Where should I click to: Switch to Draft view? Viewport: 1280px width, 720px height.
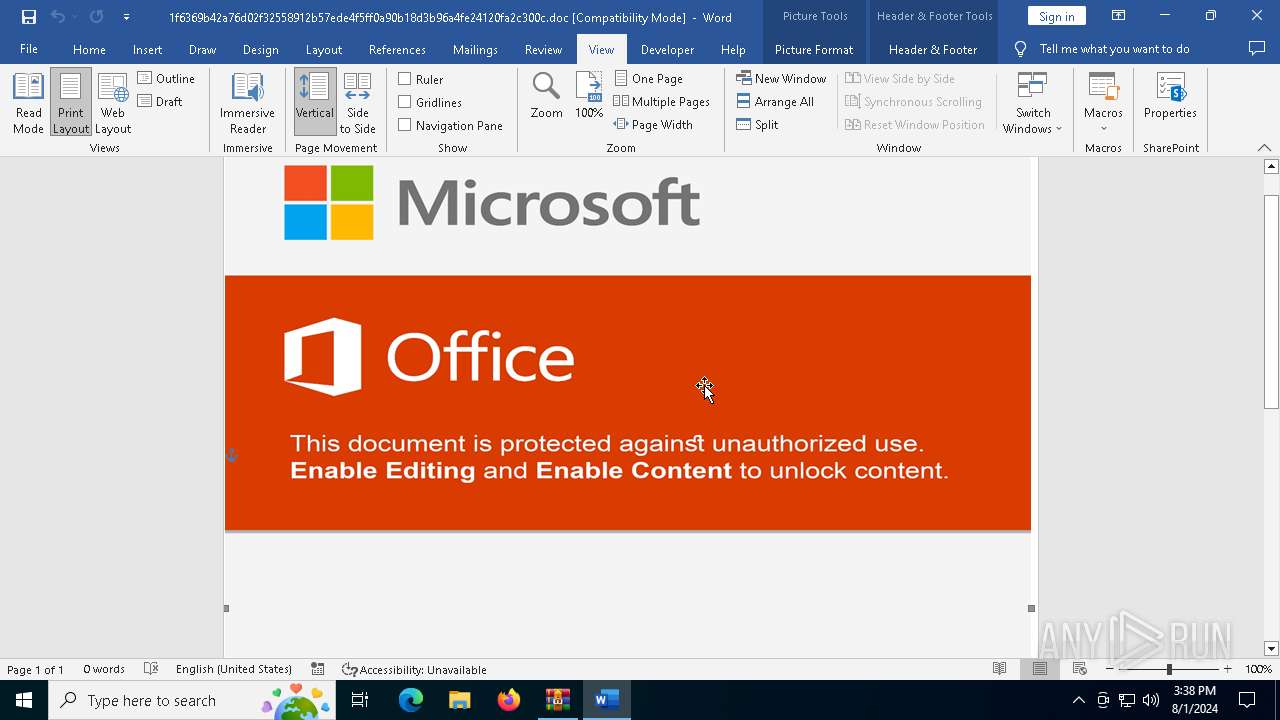click(160, 101)
